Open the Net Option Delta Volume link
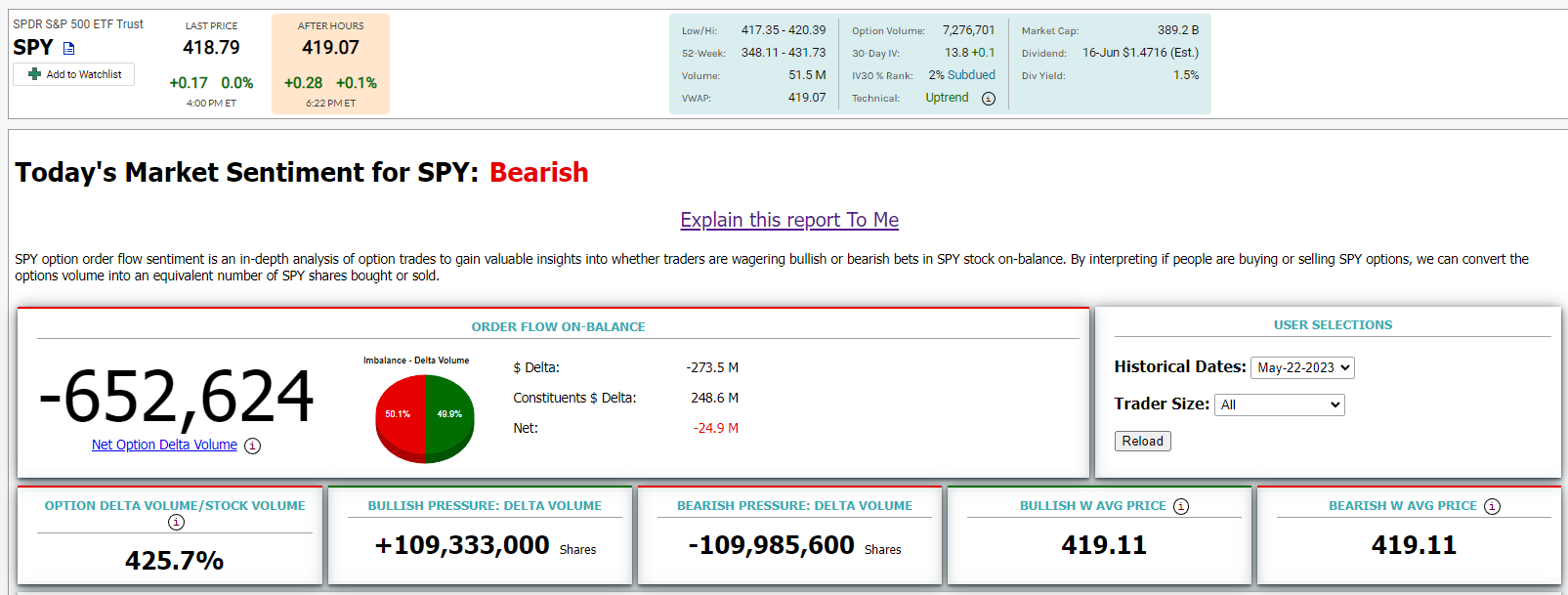The height and width of the screenshot is (595, 1568). point(164,445)
